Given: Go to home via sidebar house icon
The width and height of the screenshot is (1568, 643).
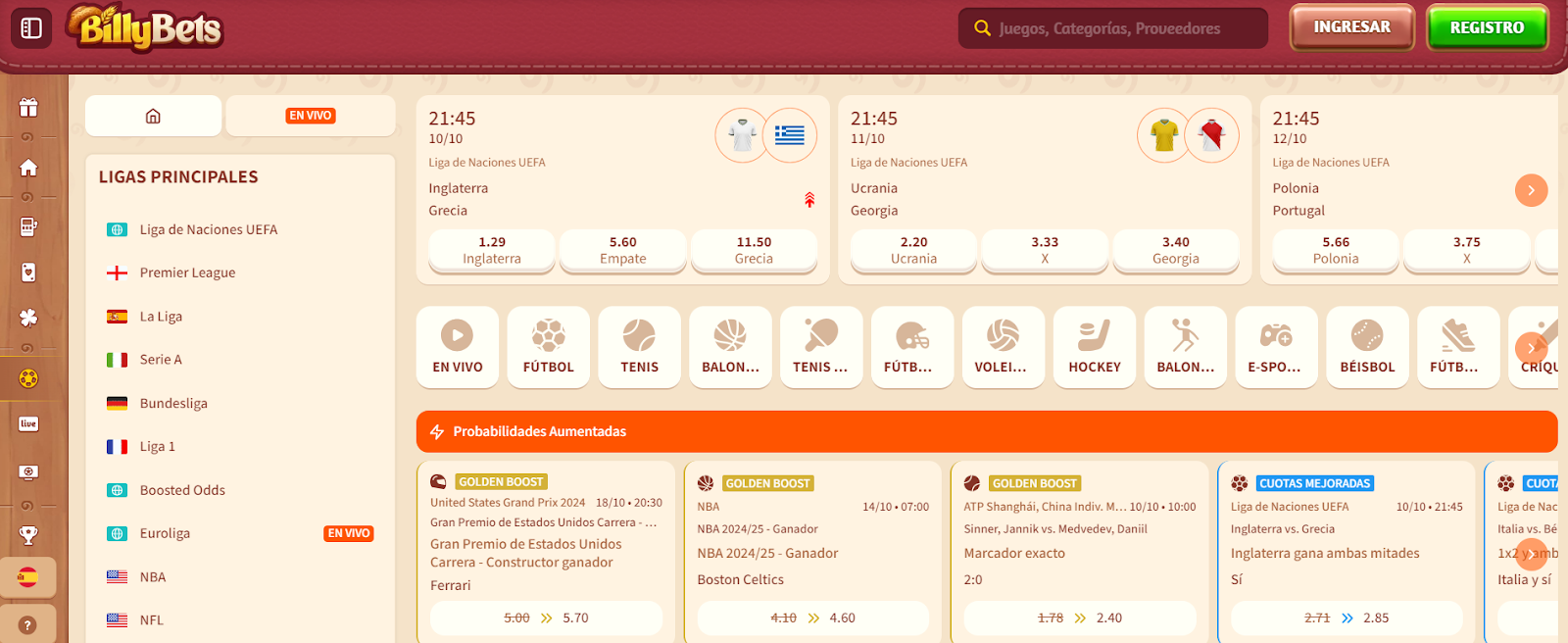Looking at the screenshot, I should coord(28,168).
